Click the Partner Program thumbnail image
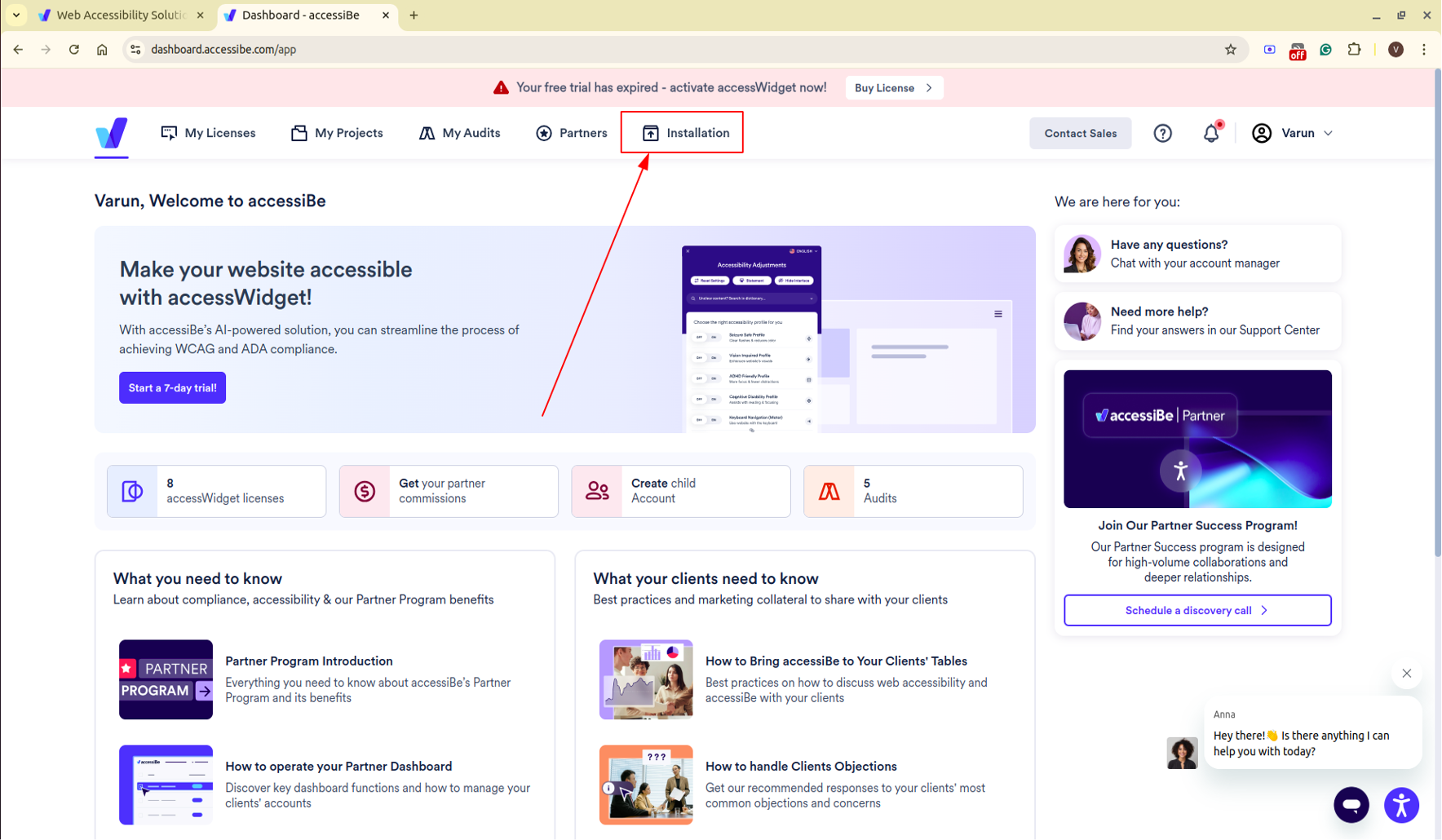Viewport: 1442px width, 840px height. pyautogui.click(x=166, y=679)
